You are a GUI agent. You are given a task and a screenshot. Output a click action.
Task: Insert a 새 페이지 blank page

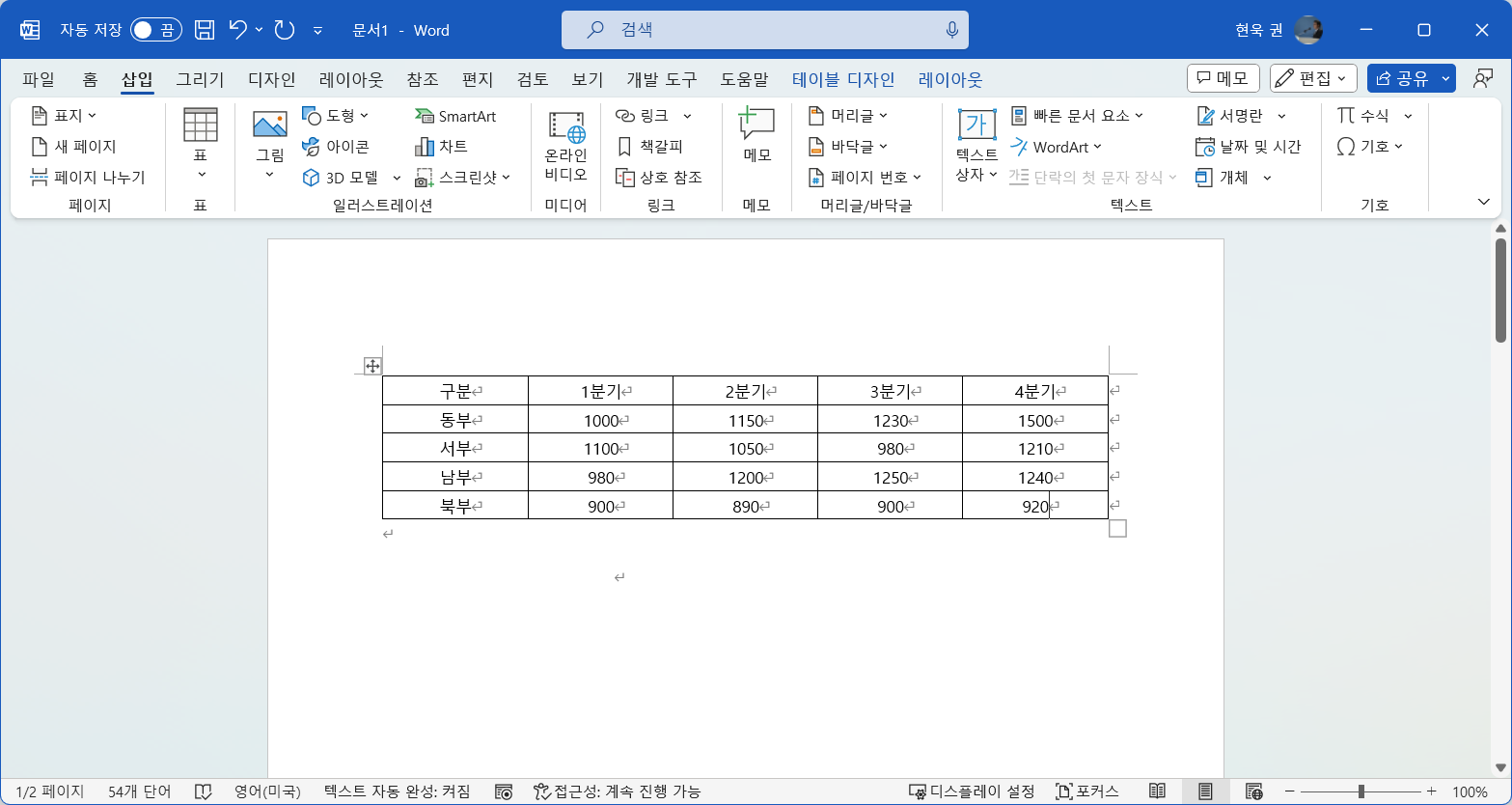click(73, 147)
